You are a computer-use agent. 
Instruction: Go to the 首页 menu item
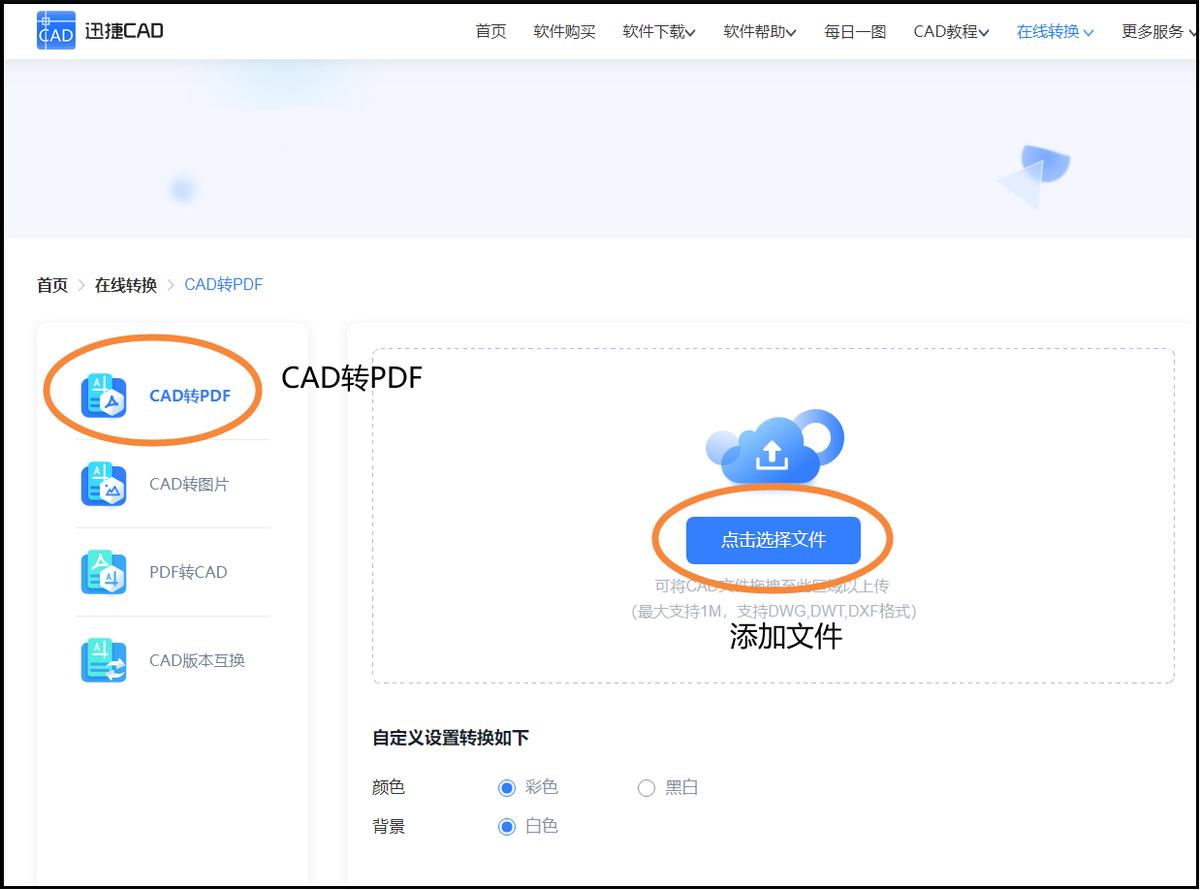[x=489, y=31]
